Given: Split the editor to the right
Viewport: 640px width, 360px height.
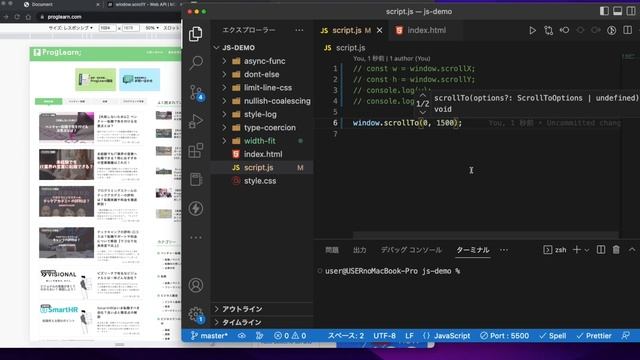Looking at the screenshot, I should tap(628, 30).
